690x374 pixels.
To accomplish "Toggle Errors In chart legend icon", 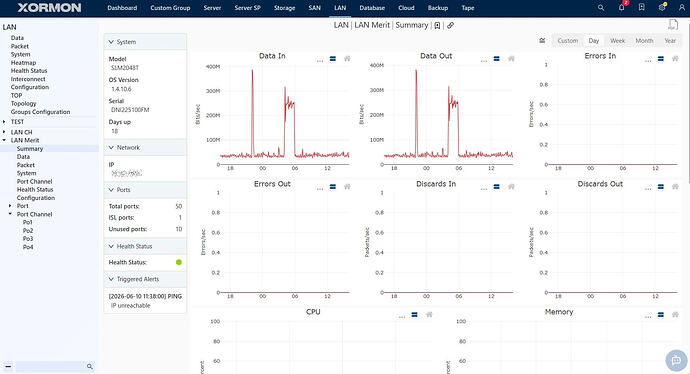I will [x=661, y=59].
